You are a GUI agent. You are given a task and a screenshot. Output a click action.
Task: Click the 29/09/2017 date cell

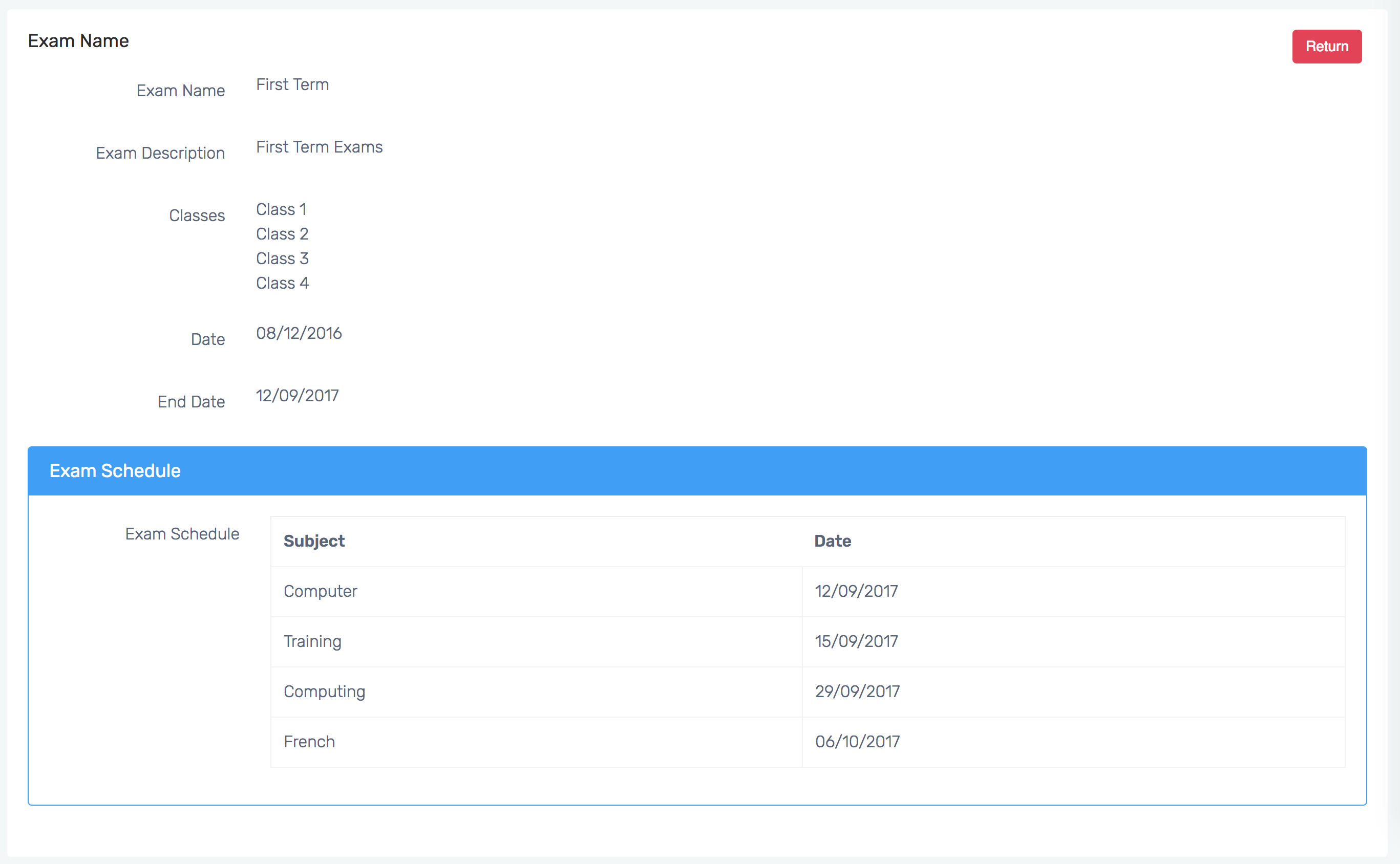click(x=857, y=692)
